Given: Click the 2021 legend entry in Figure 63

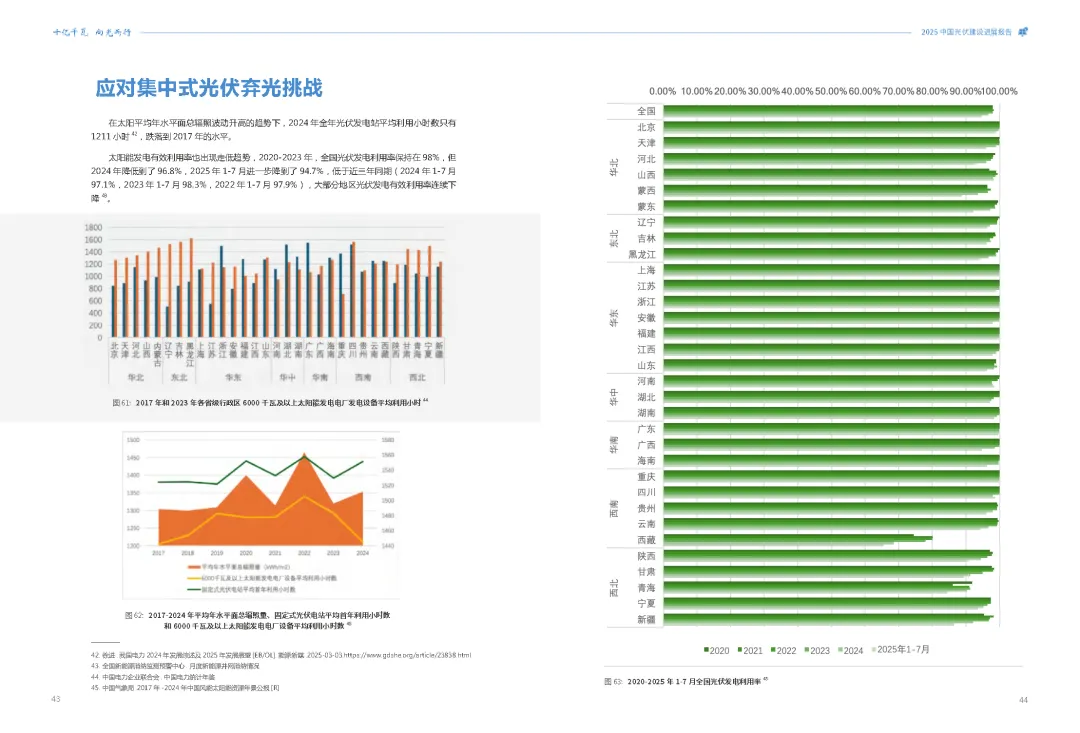Looking at the screenshot, I should pos(749,650).
